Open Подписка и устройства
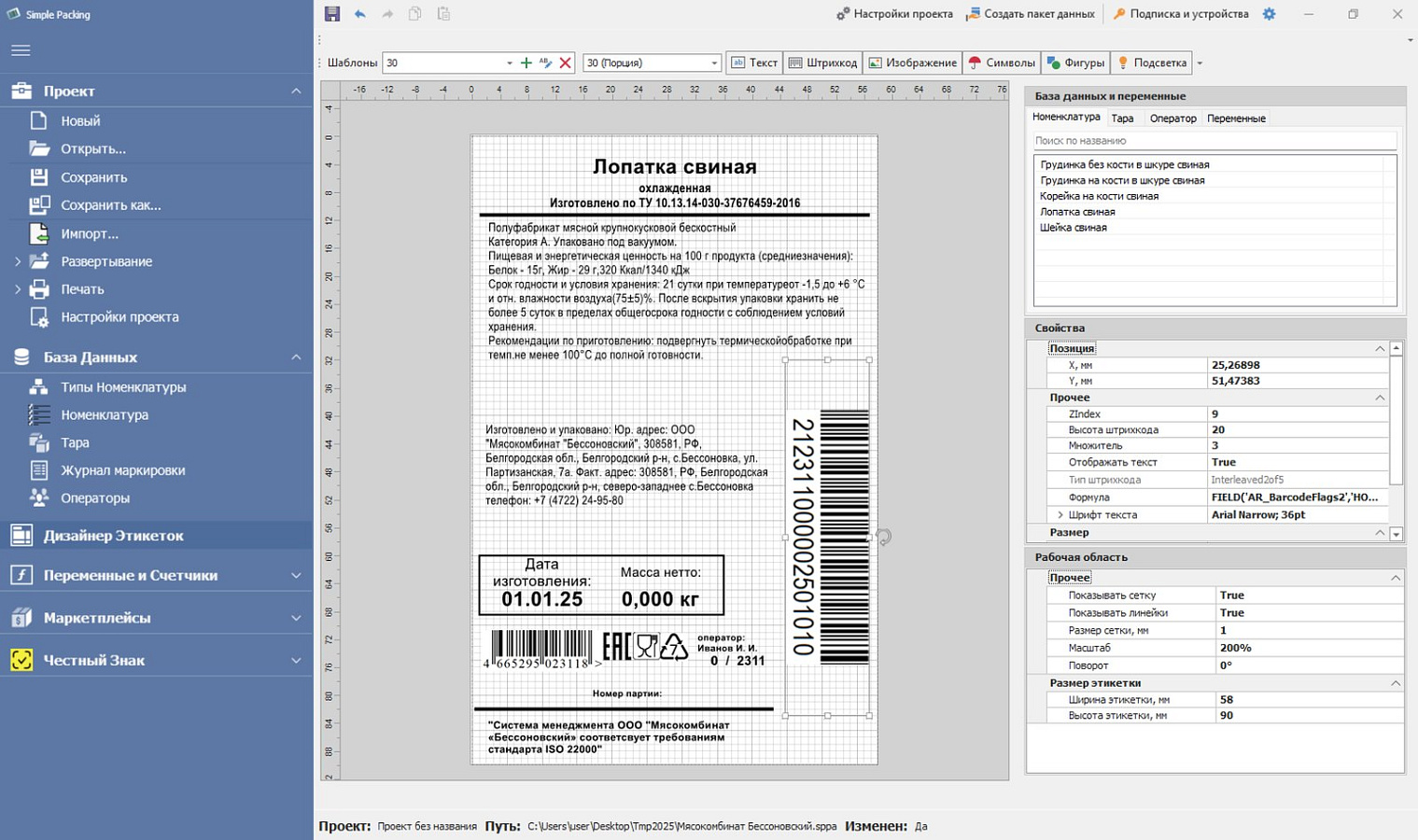The image size is (1418, 840). (x=1180, y=14)
